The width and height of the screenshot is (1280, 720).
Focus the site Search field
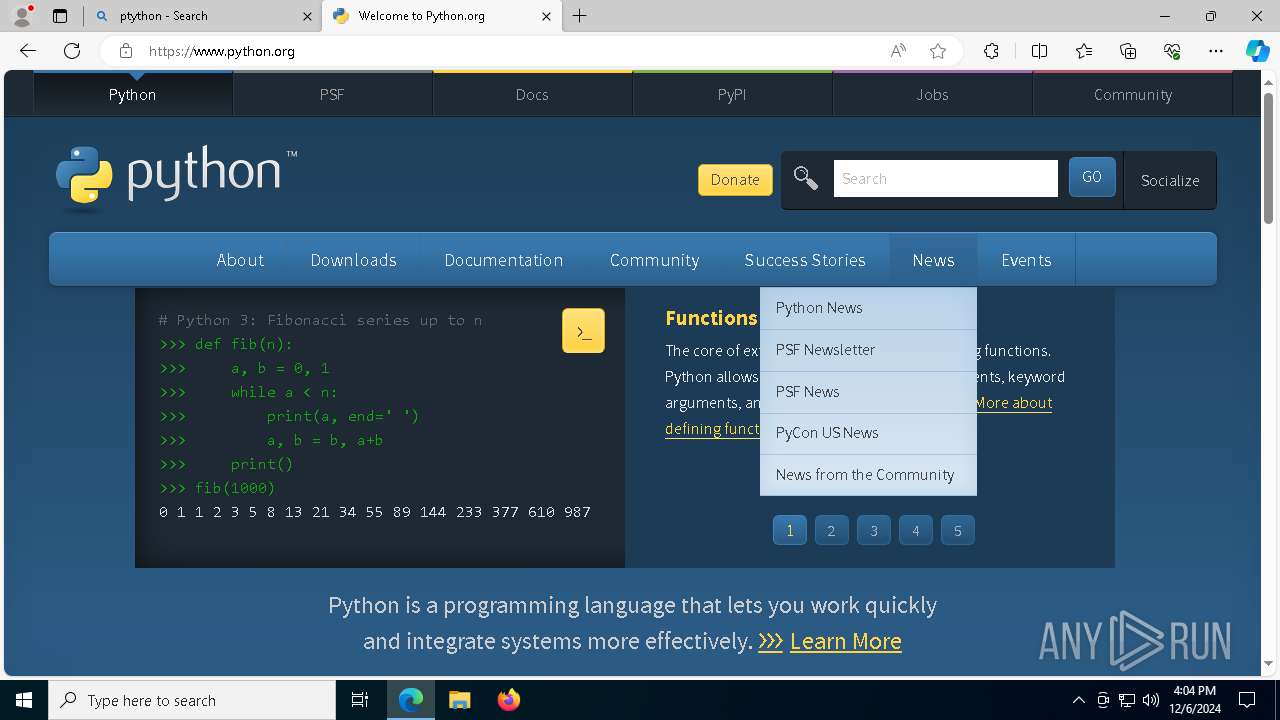945,179
